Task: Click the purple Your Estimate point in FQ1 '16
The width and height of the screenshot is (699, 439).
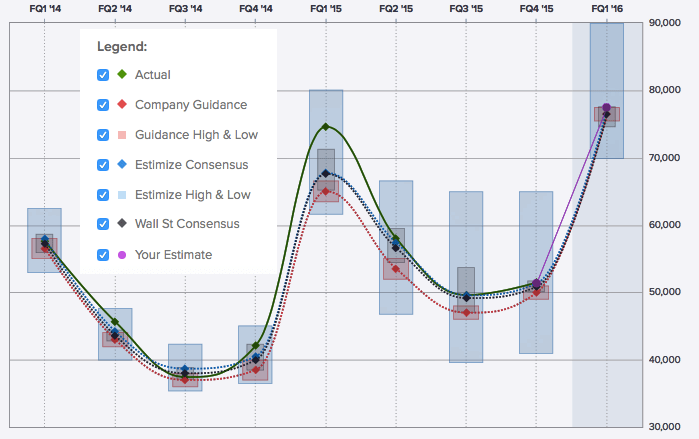Action: pyautogui.click(x=607, y=107)
